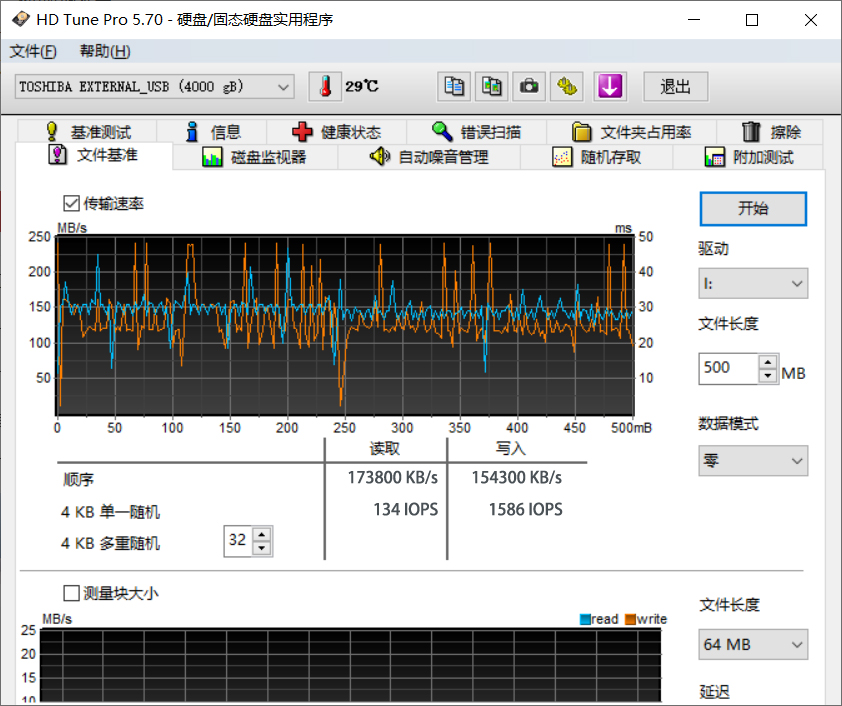Enable the 测量块大小 checkbox

[x=71, y=593]
